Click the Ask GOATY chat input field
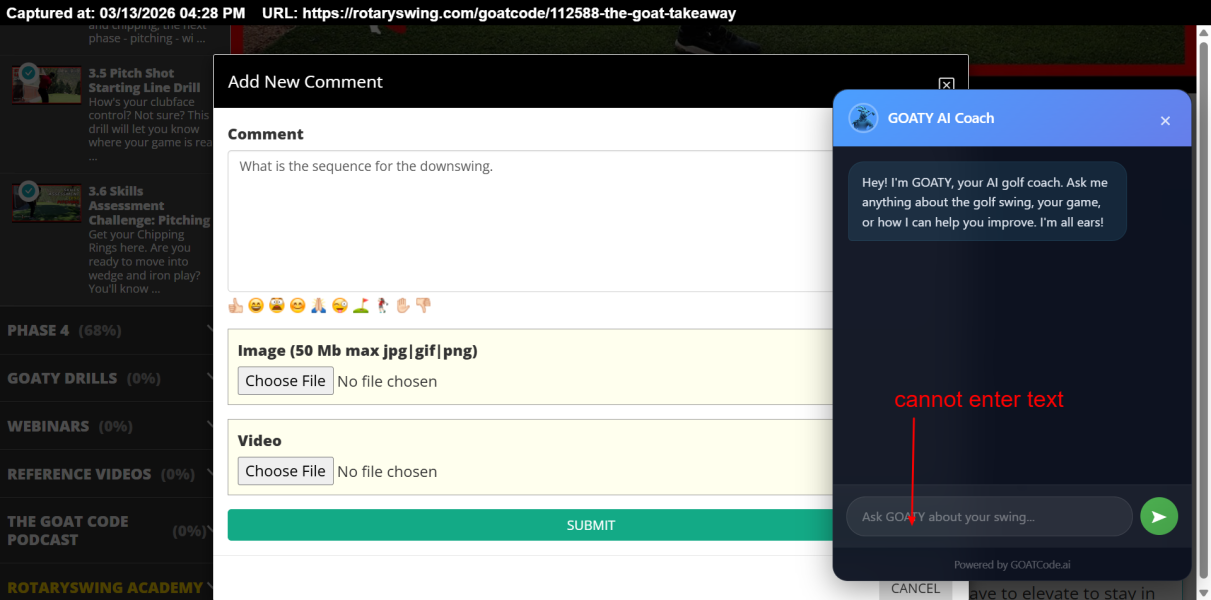Viewport: 1211px width, 600px height. point(988,517)
